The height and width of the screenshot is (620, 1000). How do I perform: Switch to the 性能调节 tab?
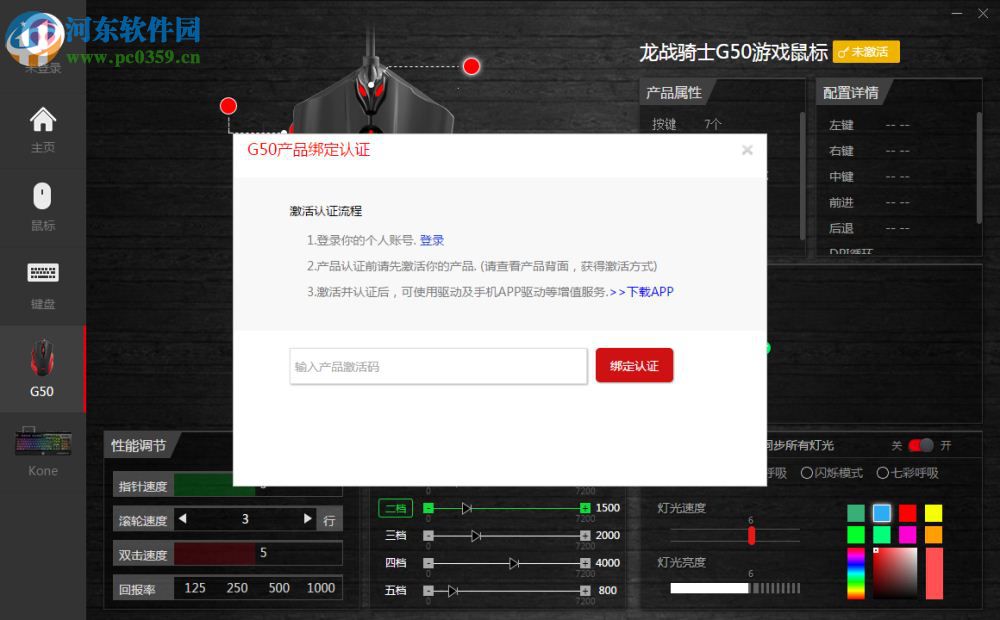tap(140, 446)
